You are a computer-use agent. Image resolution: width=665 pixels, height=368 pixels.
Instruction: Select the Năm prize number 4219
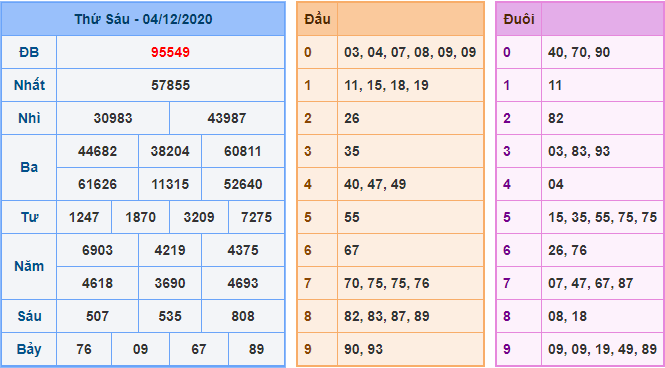click(x=170, y=250)
